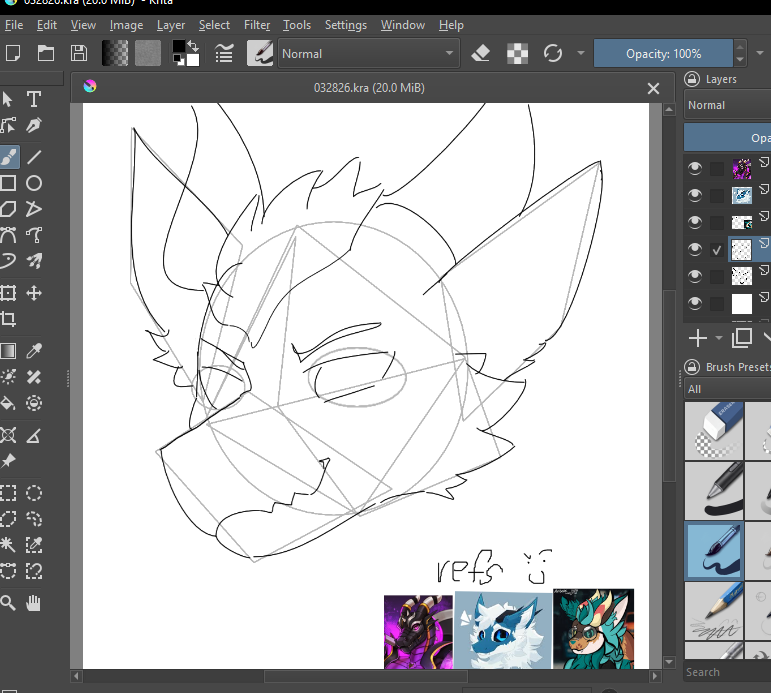Select the Rectangular Selection tool

pos(8,493)
